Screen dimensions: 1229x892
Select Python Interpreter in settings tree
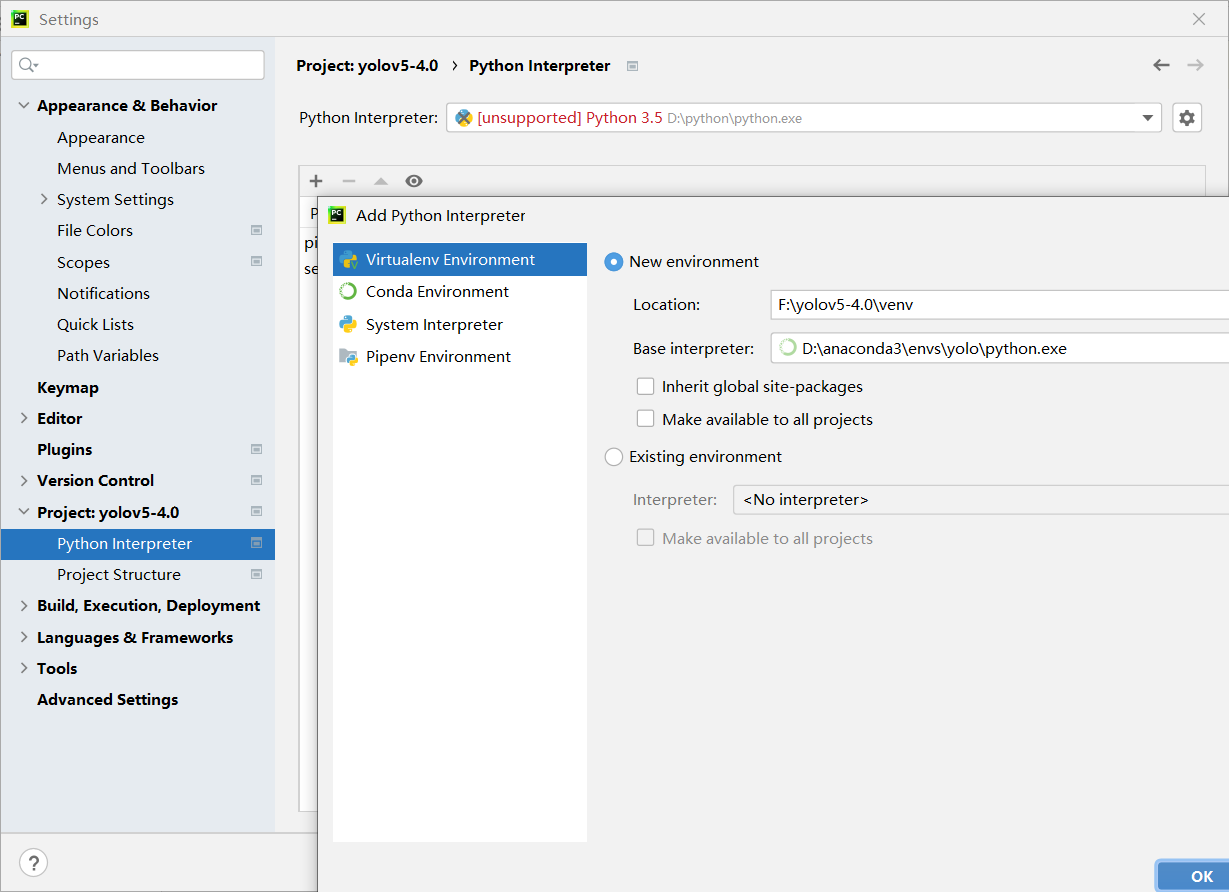click(138, 543)
